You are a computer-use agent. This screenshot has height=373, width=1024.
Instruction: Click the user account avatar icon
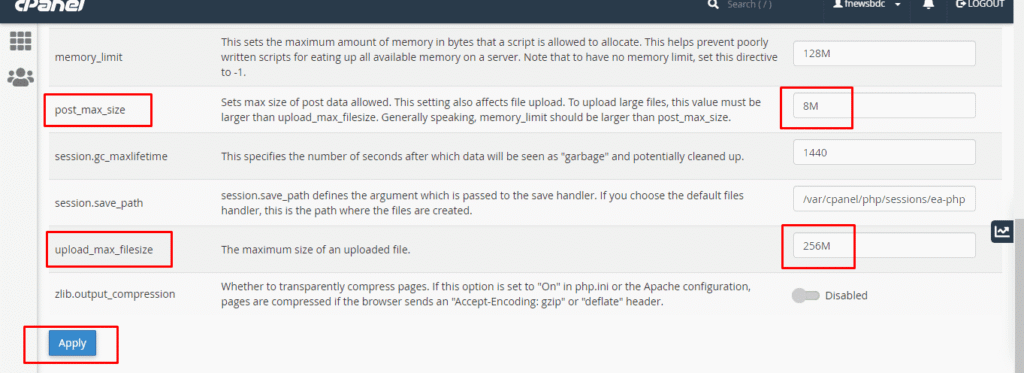tap(837, 4)
